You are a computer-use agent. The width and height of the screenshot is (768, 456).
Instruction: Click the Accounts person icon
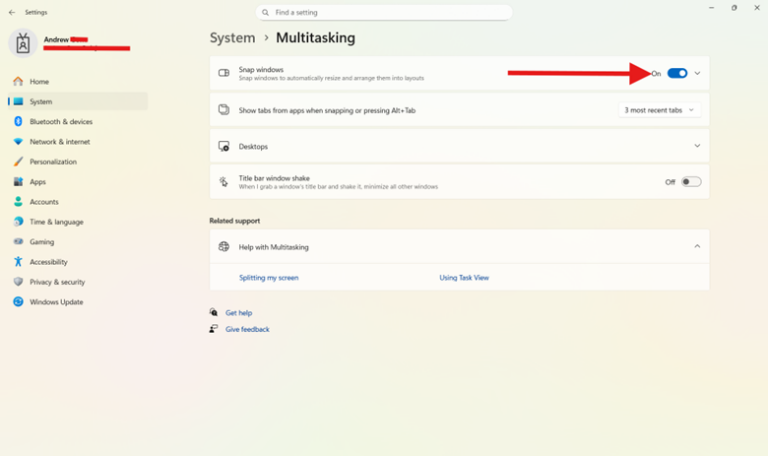[18, 202]
